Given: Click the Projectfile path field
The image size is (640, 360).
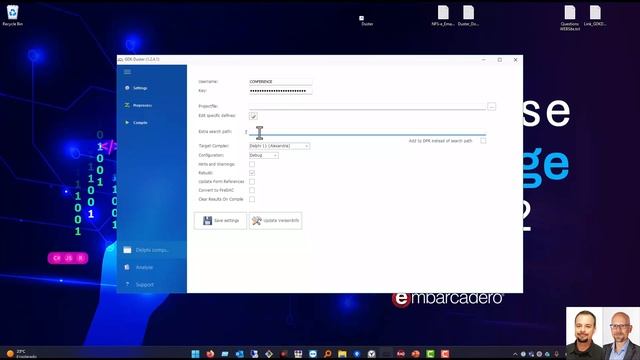Looking at the screenshot, I should pos(367,106).
